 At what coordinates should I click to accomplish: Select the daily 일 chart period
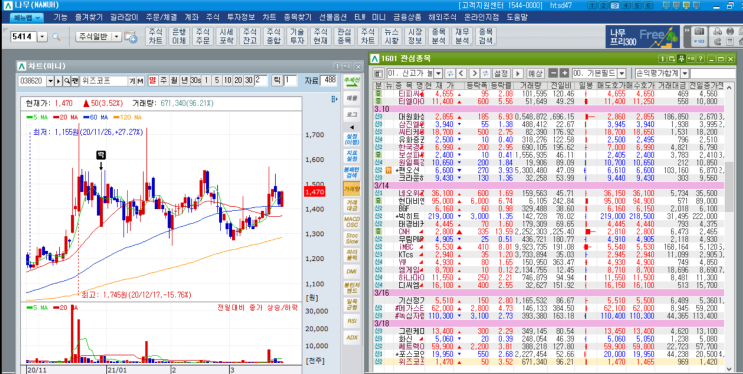pos(153,81)
